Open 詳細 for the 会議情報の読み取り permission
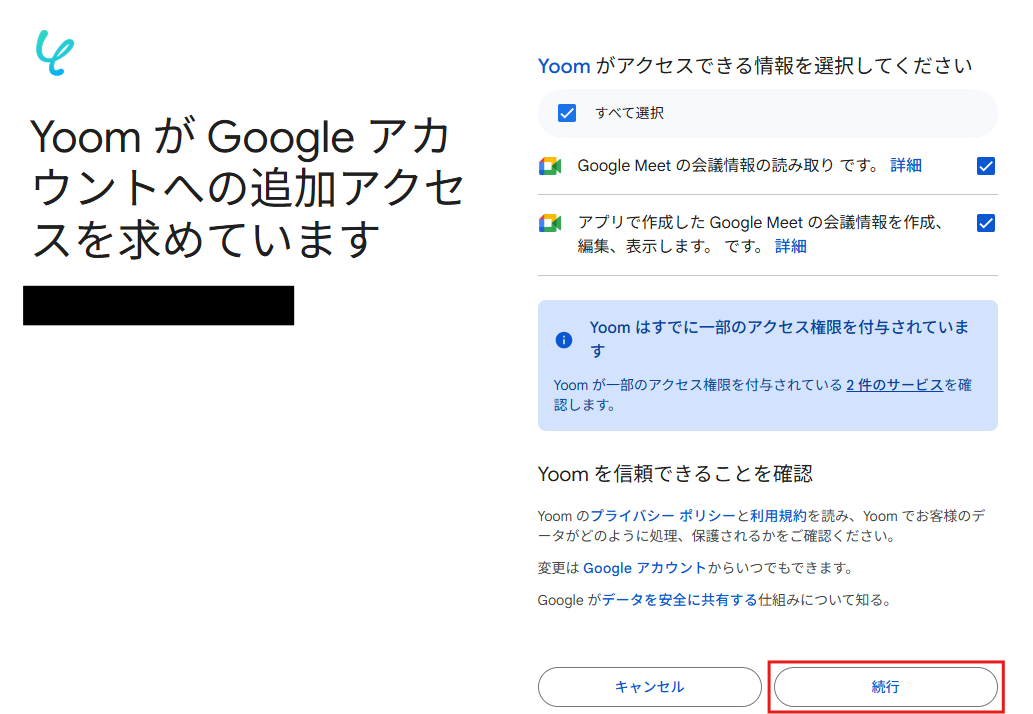Viewport: 1033px width, 714px height. pyautogui.click(x=906, y=166)
